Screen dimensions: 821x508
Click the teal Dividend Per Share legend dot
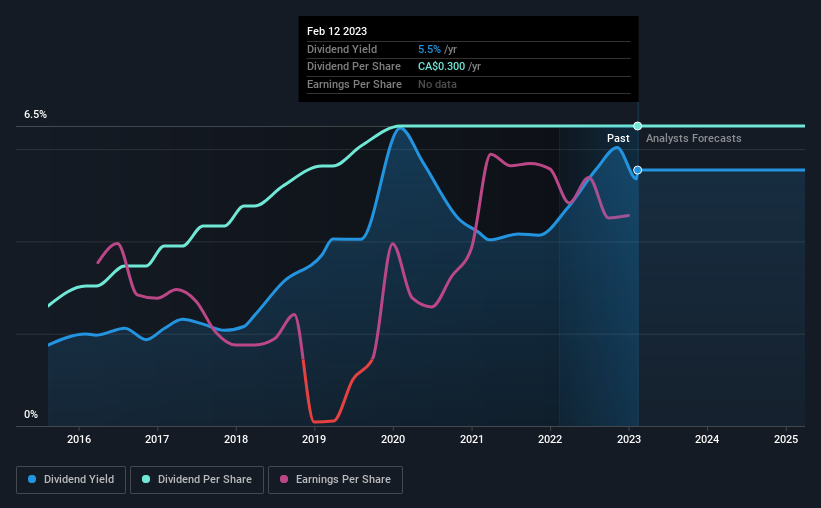(146, 479)
